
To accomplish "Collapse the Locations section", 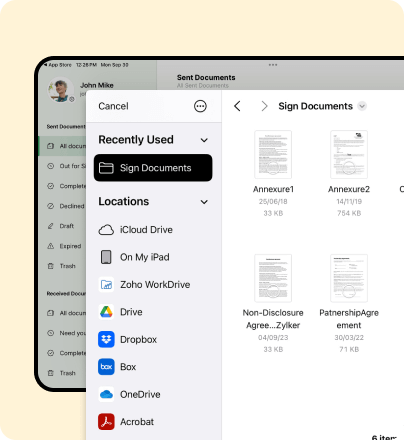I will point(204,202).
